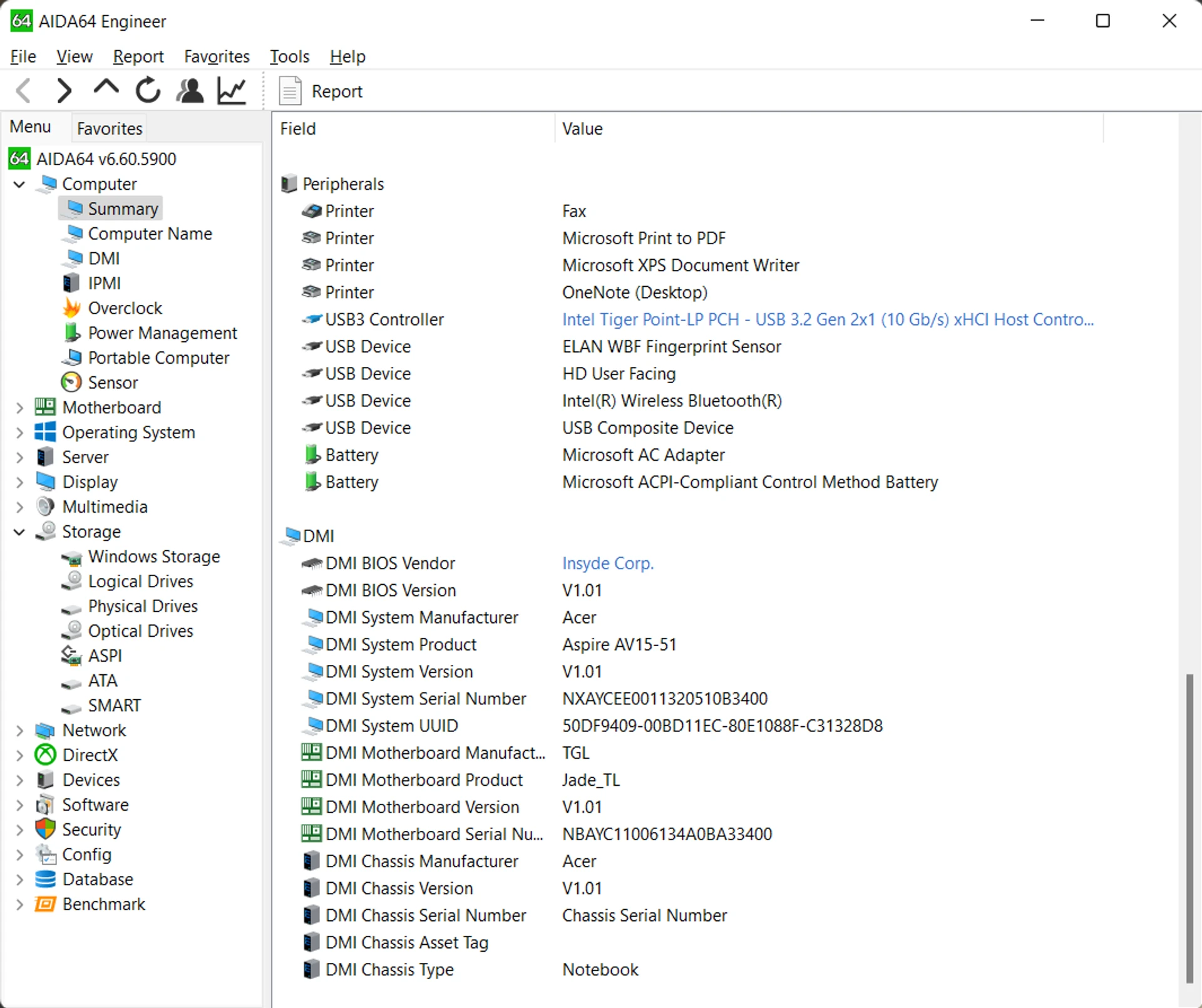
Task: Click the vertical scrollbar thumb
Action: click(1189, 828)
